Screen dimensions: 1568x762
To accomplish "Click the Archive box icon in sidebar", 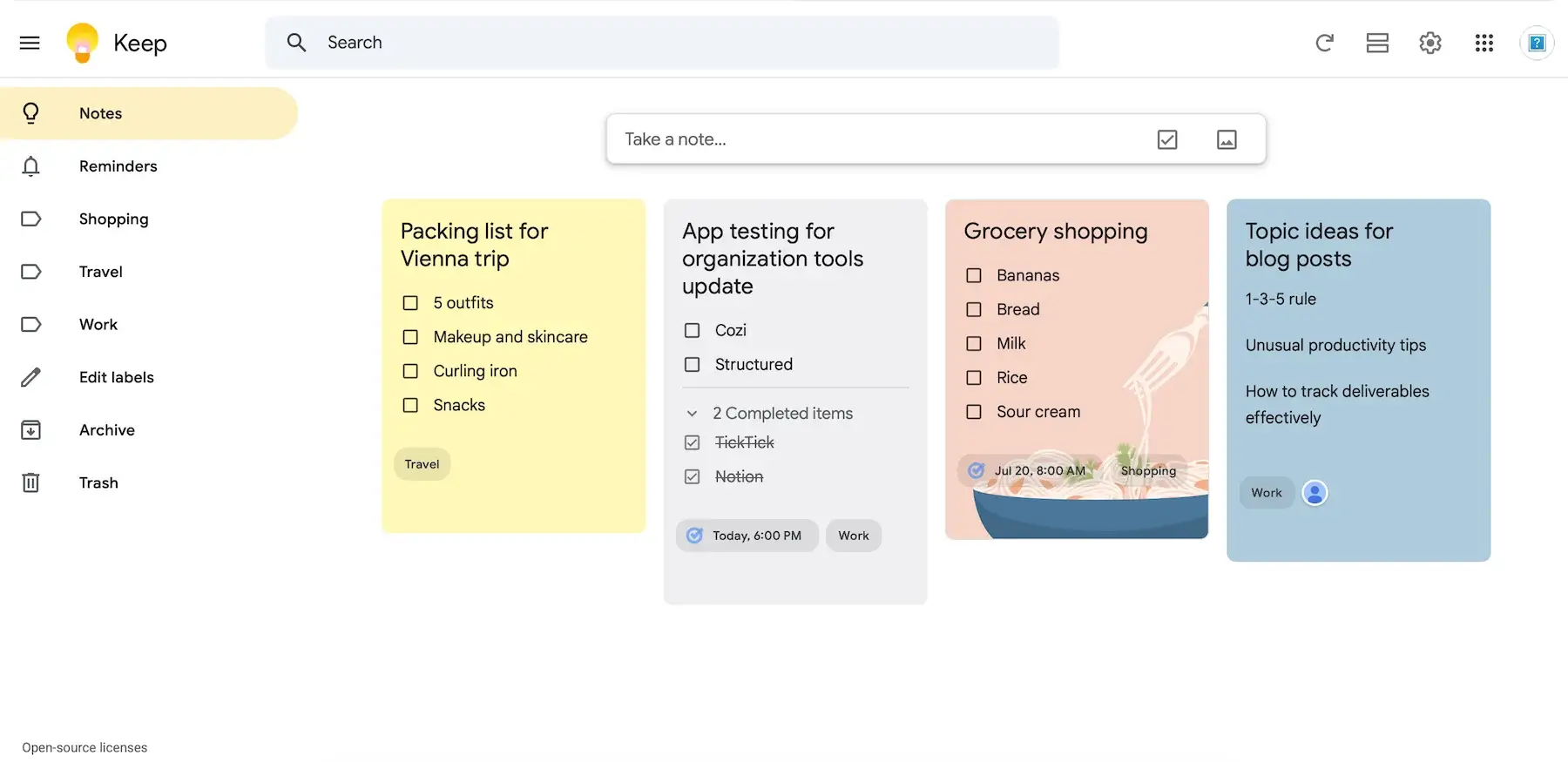I will [x=30, y=430].
